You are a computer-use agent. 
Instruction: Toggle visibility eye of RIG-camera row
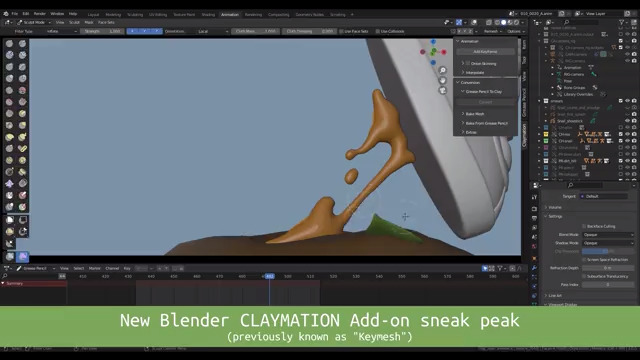click(627, 61)
